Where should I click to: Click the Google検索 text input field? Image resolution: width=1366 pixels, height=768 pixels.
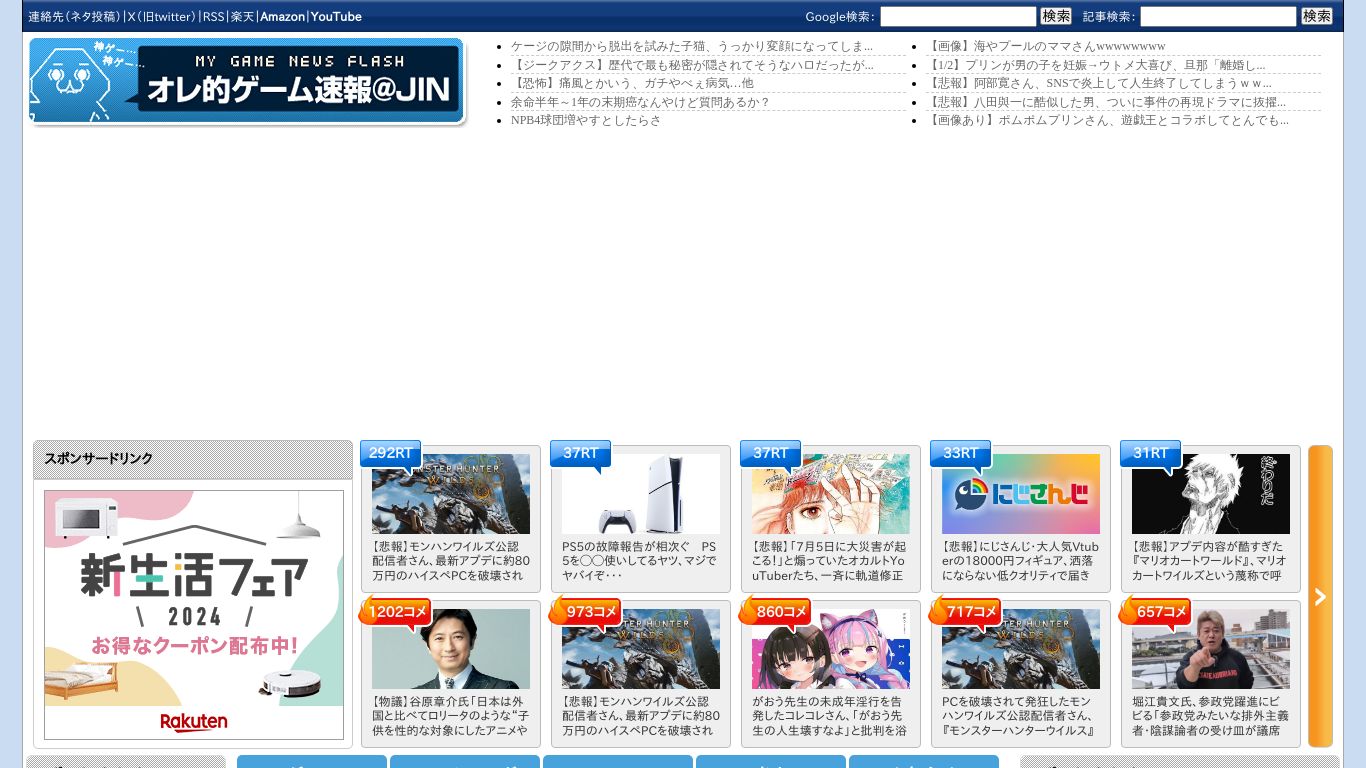[x=958, y=16]
